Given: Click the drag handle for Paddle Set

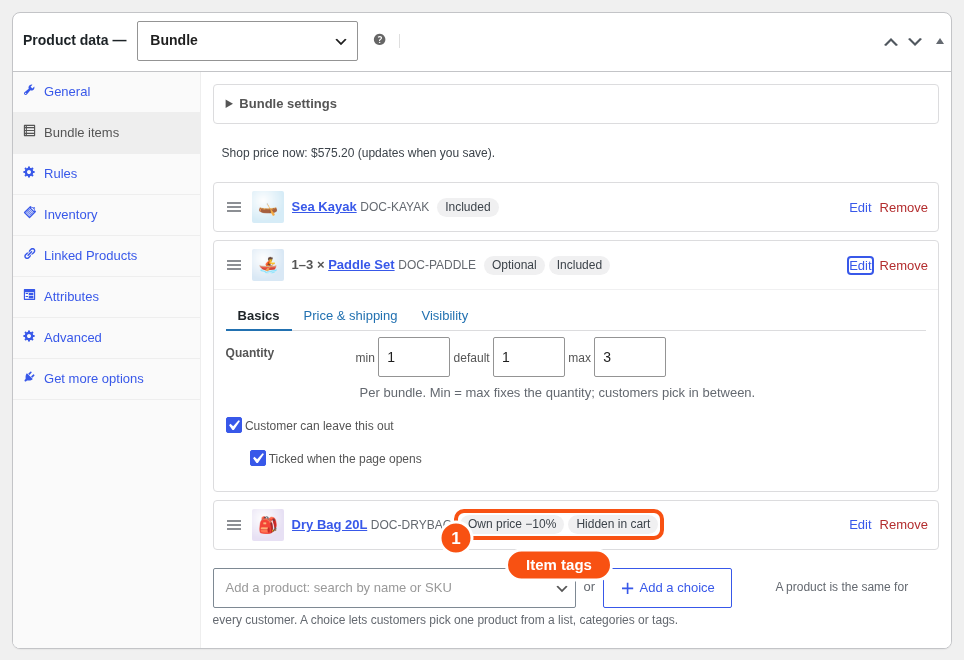Looking at the screenshot, I should [234, 265].
